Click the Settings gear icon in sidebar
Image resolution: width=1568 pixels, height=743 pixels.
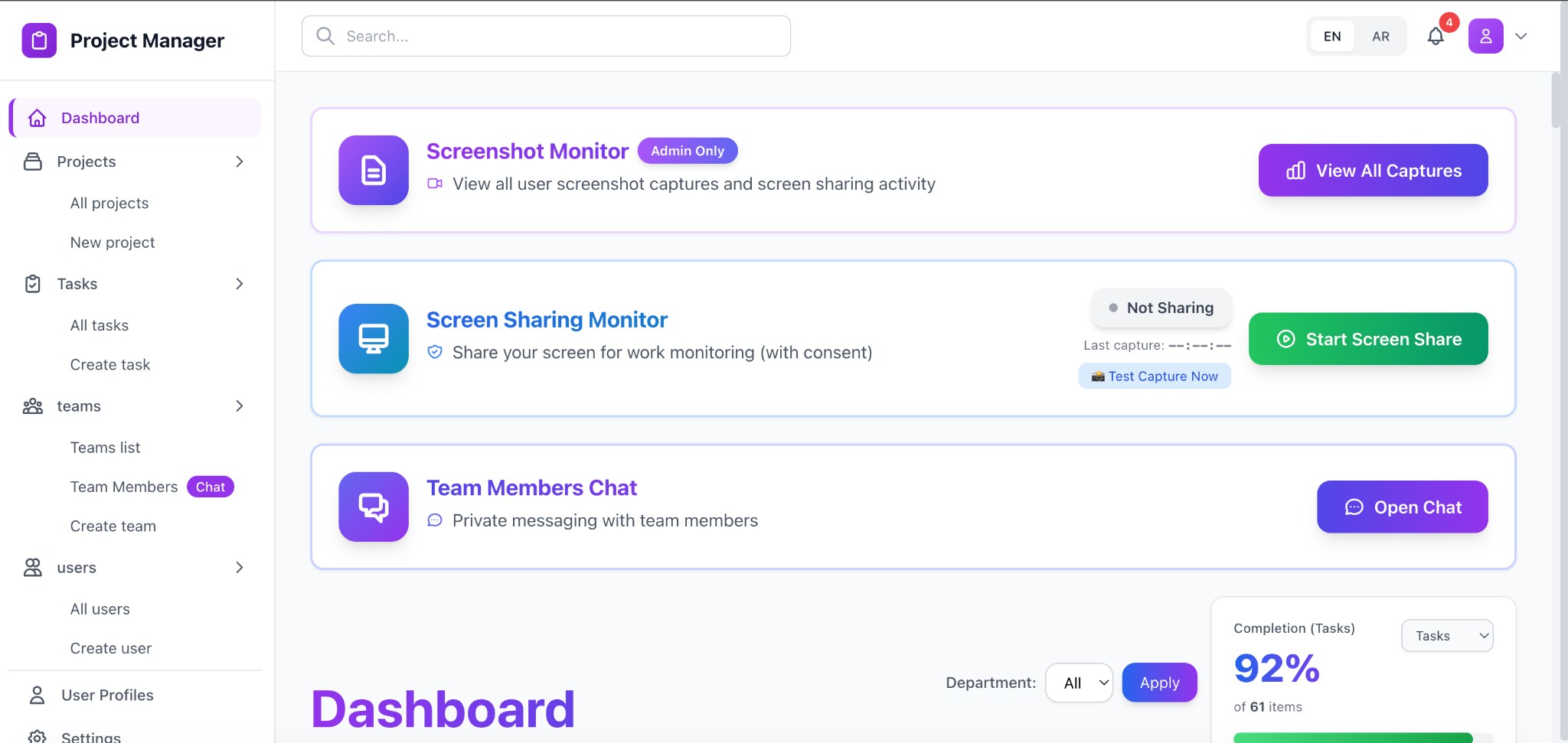[37, 736]
